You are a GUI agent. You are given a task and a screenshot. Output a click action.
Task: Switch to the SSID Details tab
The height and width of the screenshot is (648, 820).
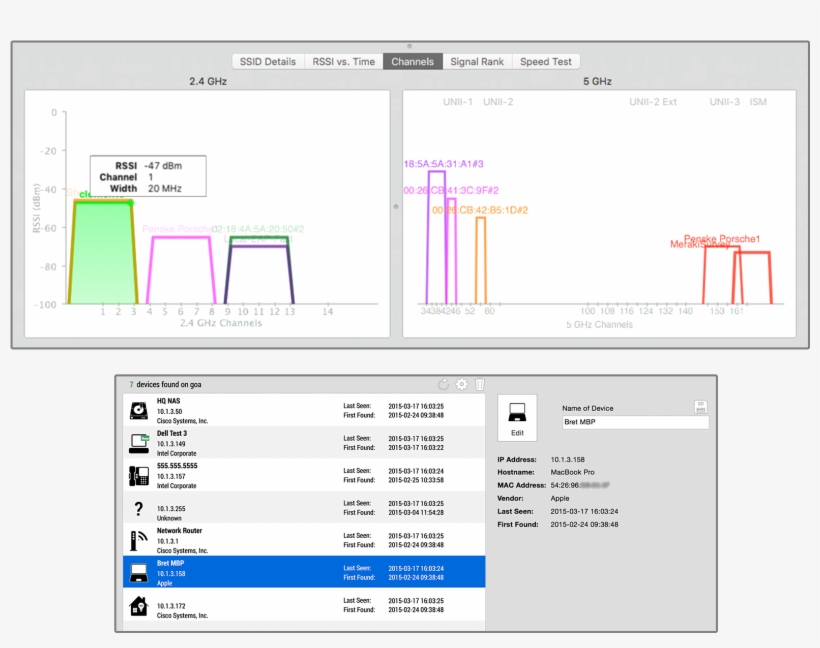pos(266,61)
